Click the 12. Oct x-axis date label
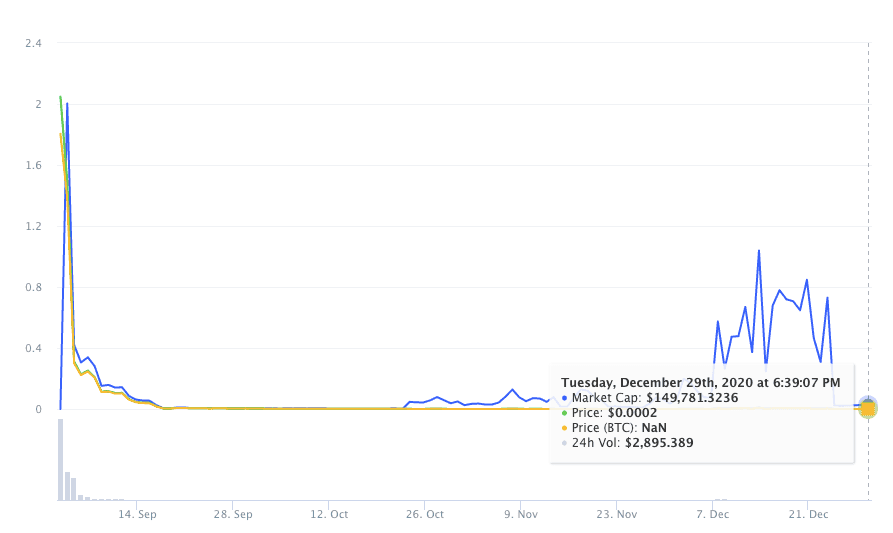This screenshot has width=893, height=533. pyautogui.click(x=329, y=514)
